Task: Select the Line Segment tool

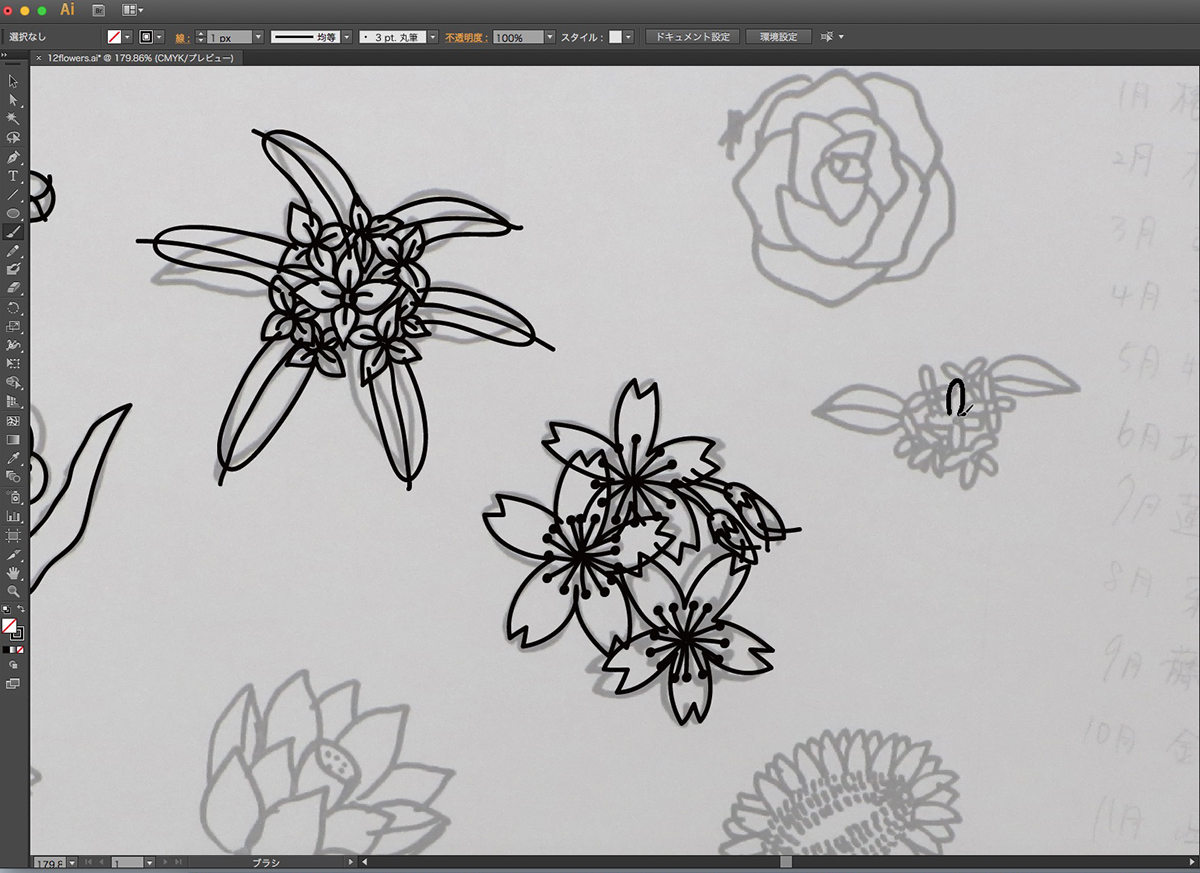Action: pos(13,194)
